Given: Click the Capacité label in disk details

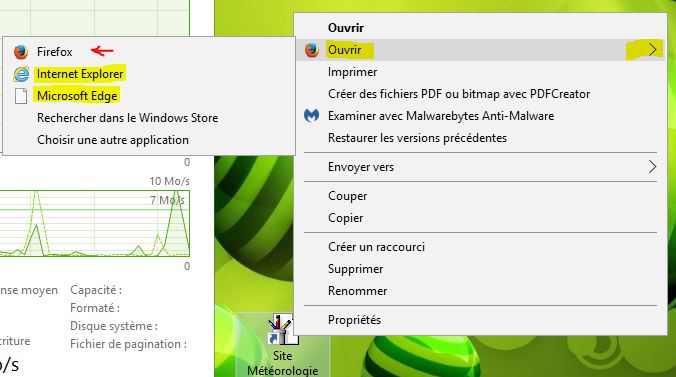Looking at the screenshot, I should pos(96,290).
